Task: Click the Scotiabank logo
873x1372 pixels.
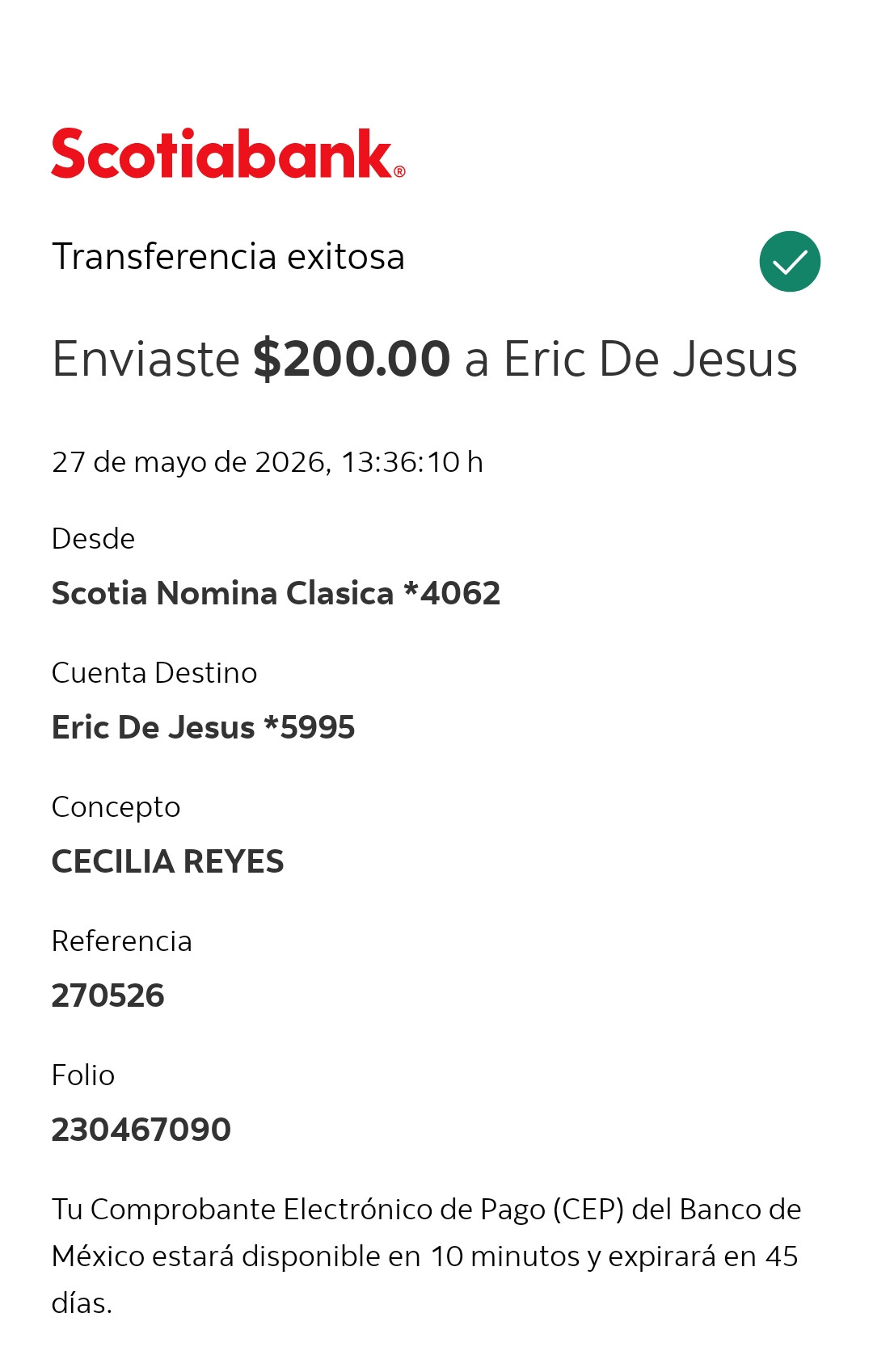Action: [228, 154]
